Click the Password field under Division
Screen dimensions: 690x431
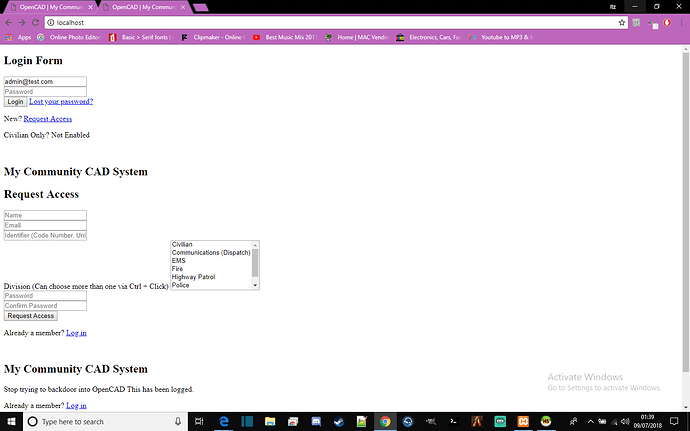[45, 296]
